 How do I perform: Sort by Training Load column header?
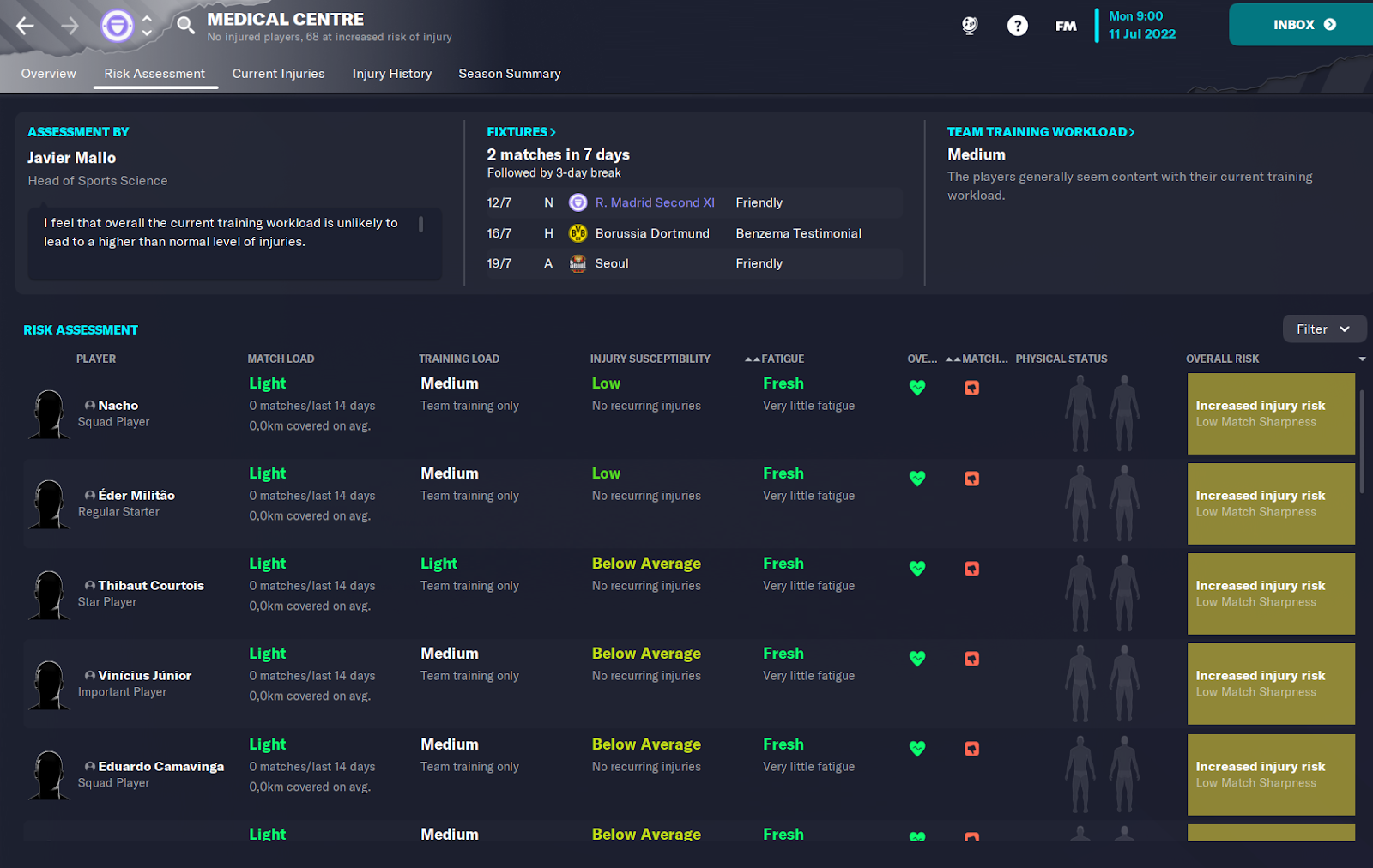tap(459, 359)
